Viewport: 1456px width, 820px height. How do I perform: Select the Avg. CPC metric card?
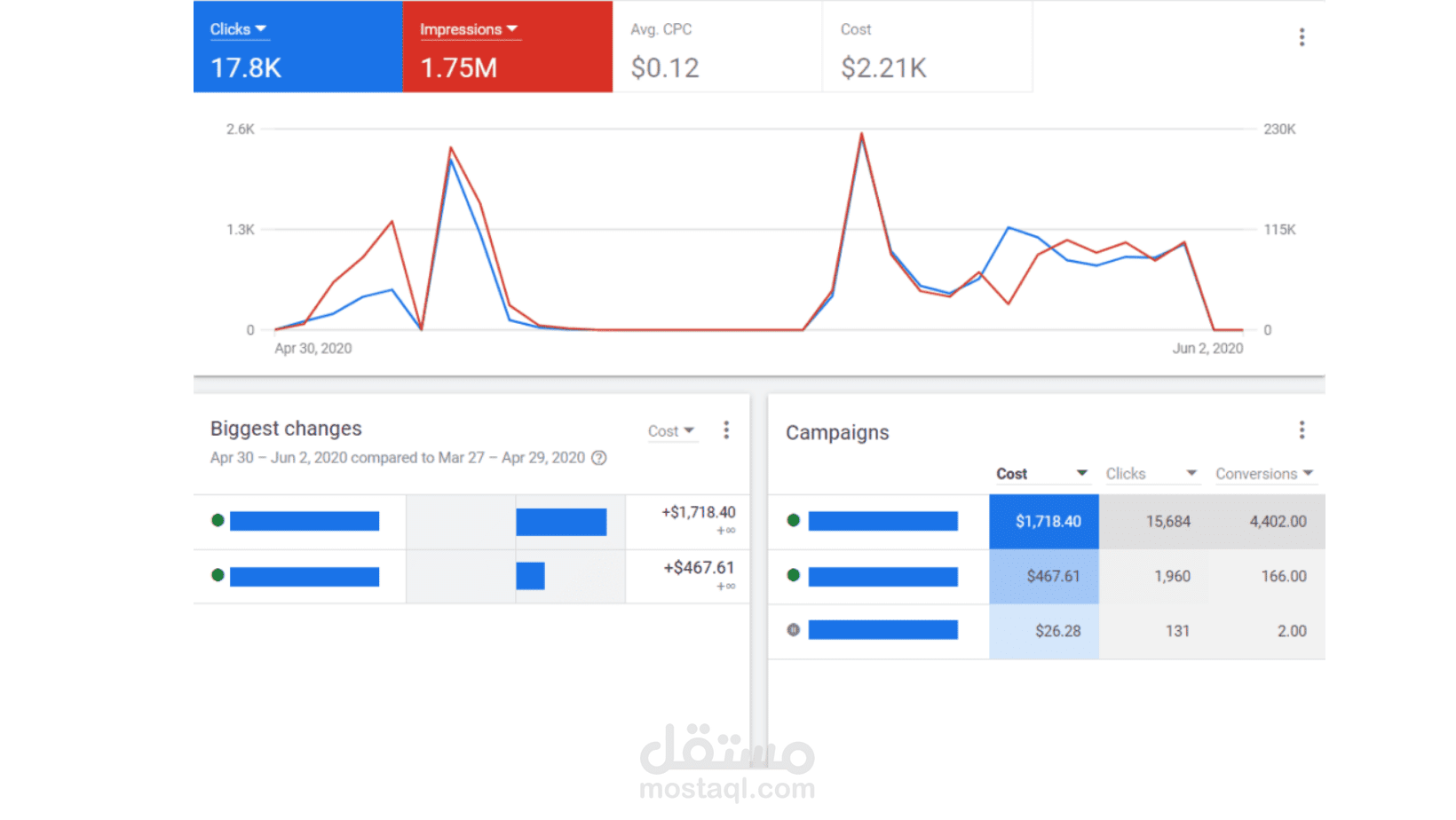tap(717, 47)
